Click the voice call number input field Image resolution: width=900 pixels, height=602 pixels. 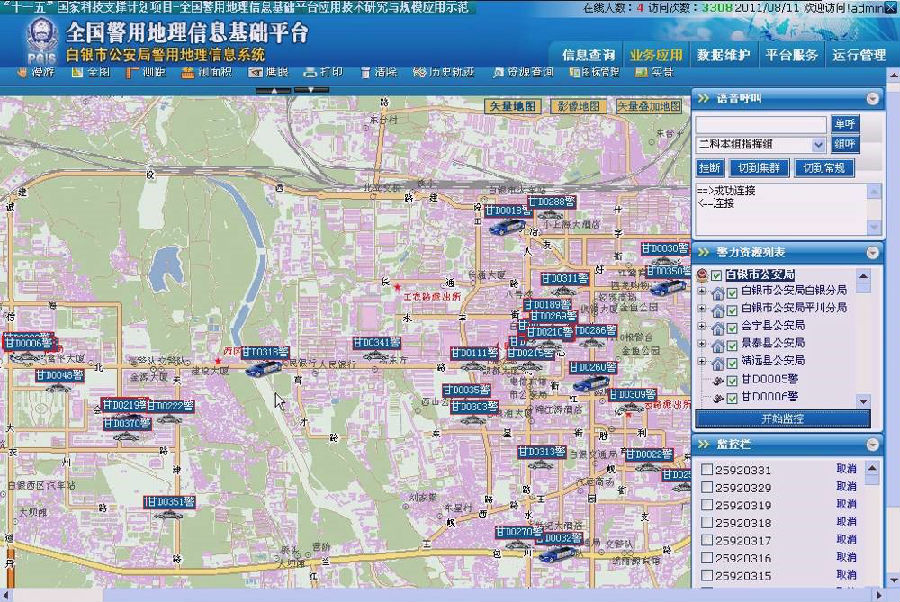click(x=761, y=124)
